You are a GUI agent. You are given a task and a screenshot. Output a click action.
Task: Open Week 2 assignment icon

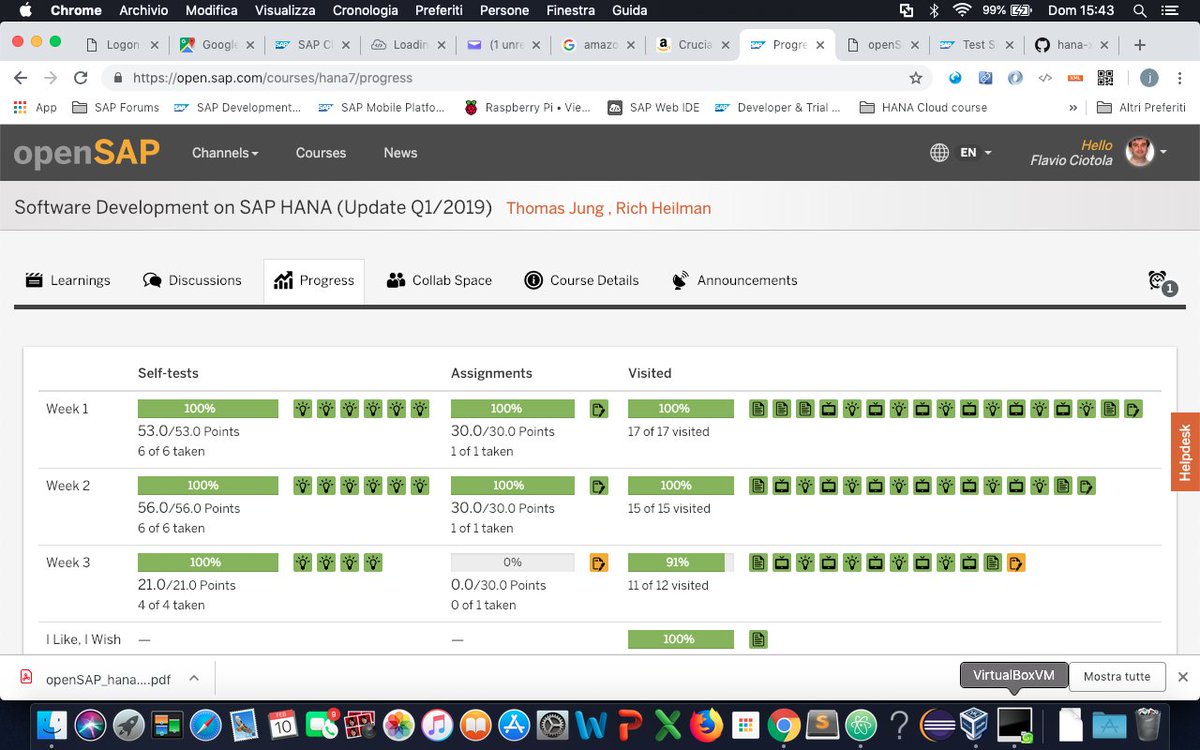599,485
